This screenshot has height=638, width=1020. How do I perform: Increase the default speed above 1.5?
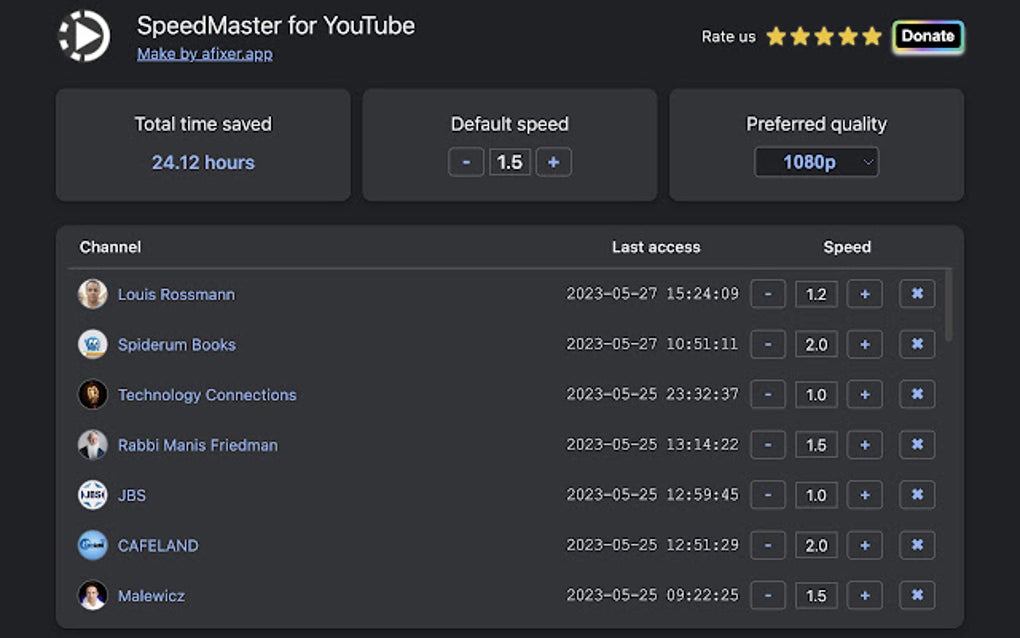coord(553,161)
